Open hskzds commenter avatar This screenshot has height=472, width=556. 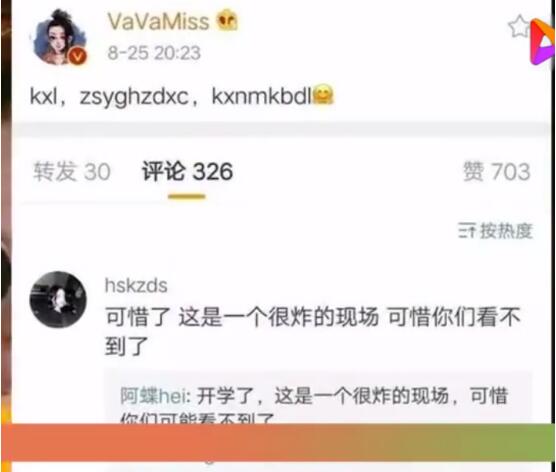pos(58,299)
